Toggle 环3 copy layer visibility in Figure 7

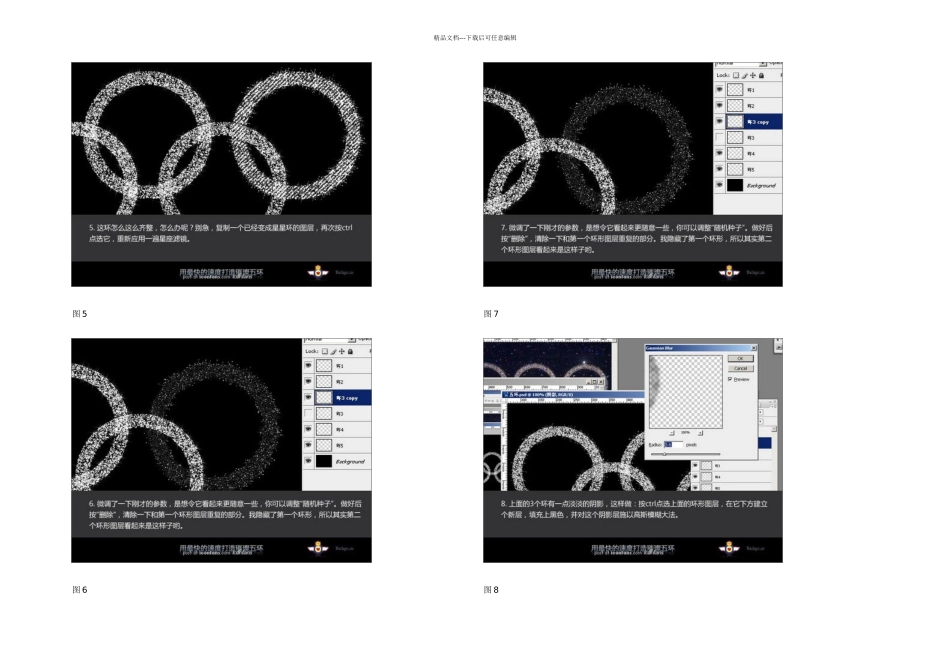click(x=720, y=122)
